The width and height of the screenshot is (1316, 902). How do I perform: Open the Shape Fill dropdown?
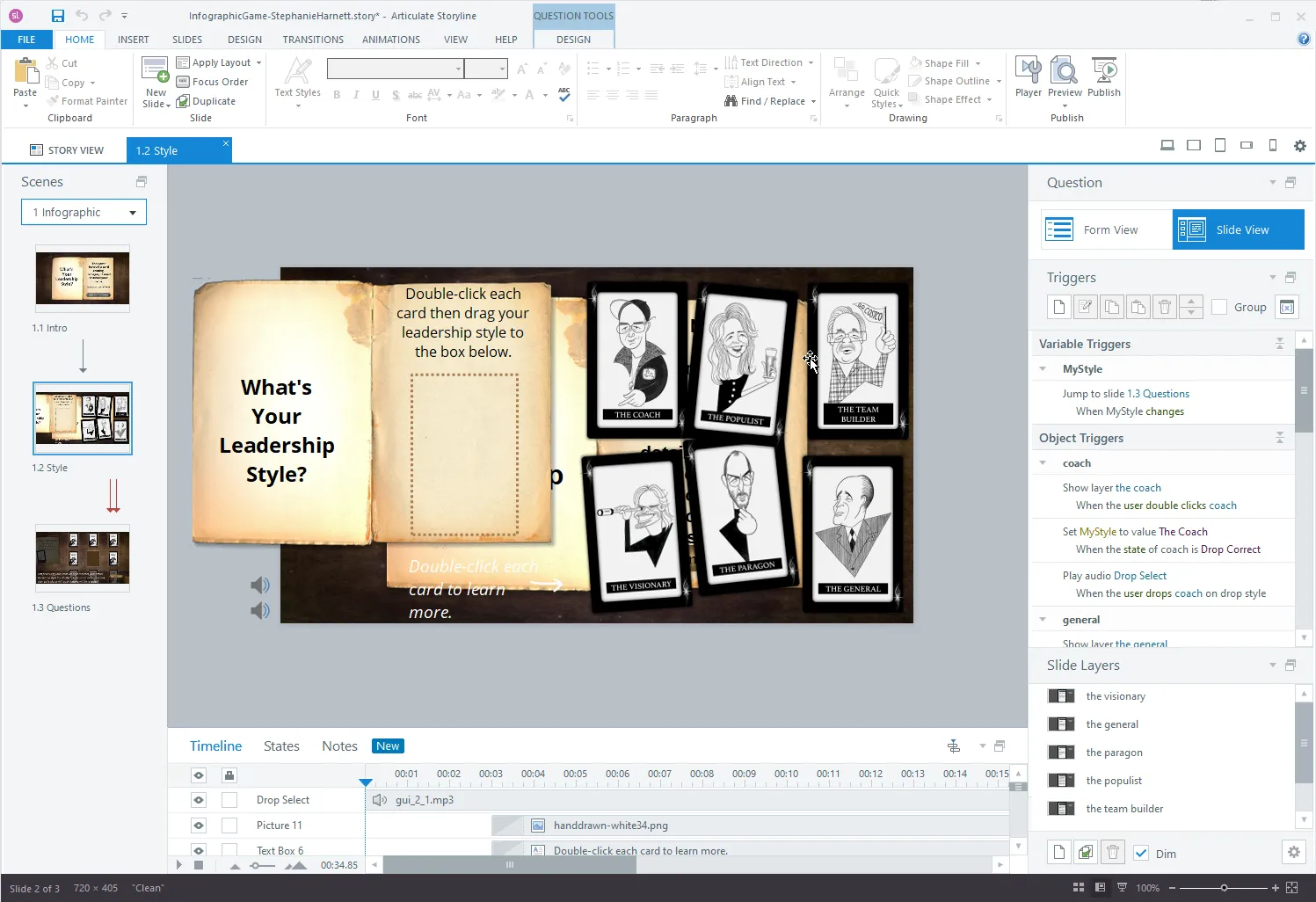[948, 62]
